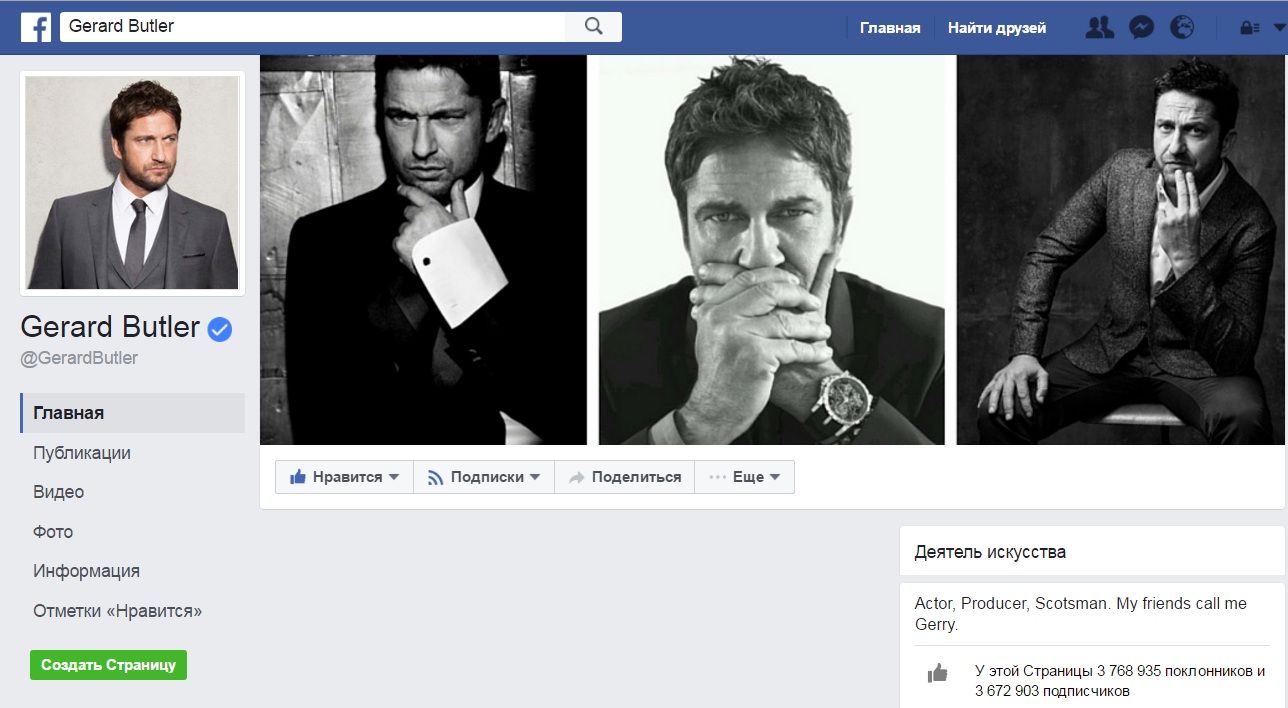Click the search field containing Gerard Butler
This screenshot has height=708, width=1288.
pyautogui.click(x=312, y=27)
